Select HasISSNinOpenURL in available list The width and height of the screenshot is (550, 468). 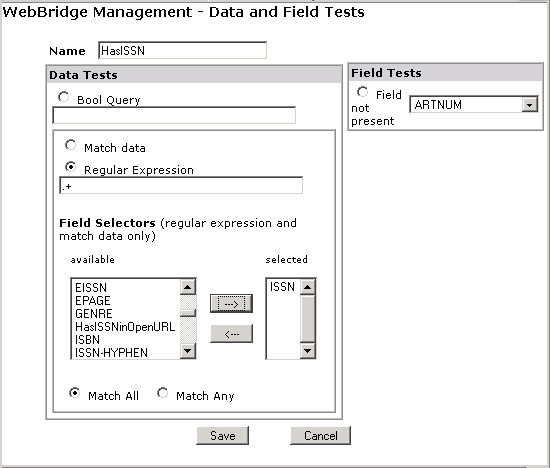[x=126, y=327]
